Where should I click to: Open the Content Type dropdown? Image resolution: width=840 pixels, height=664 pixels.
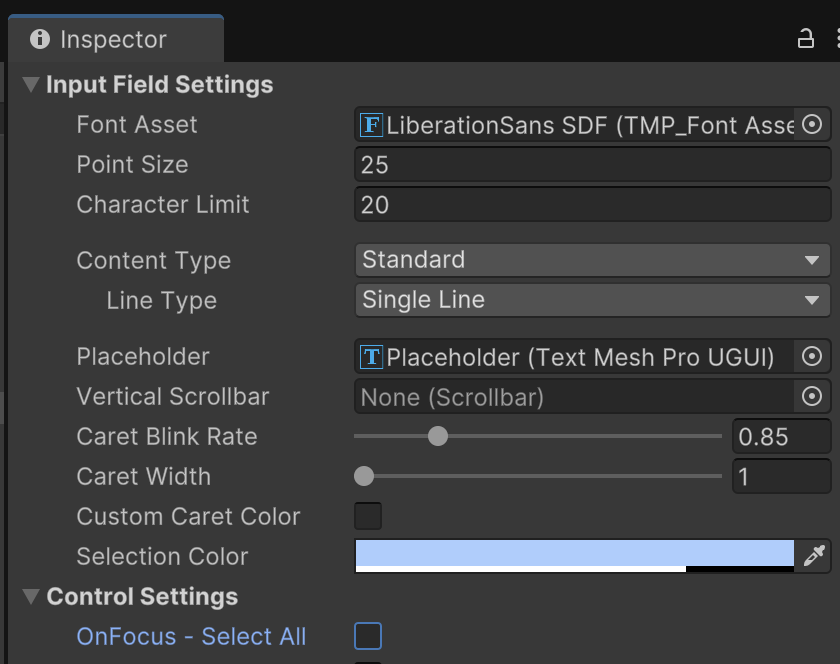point(592,260)
